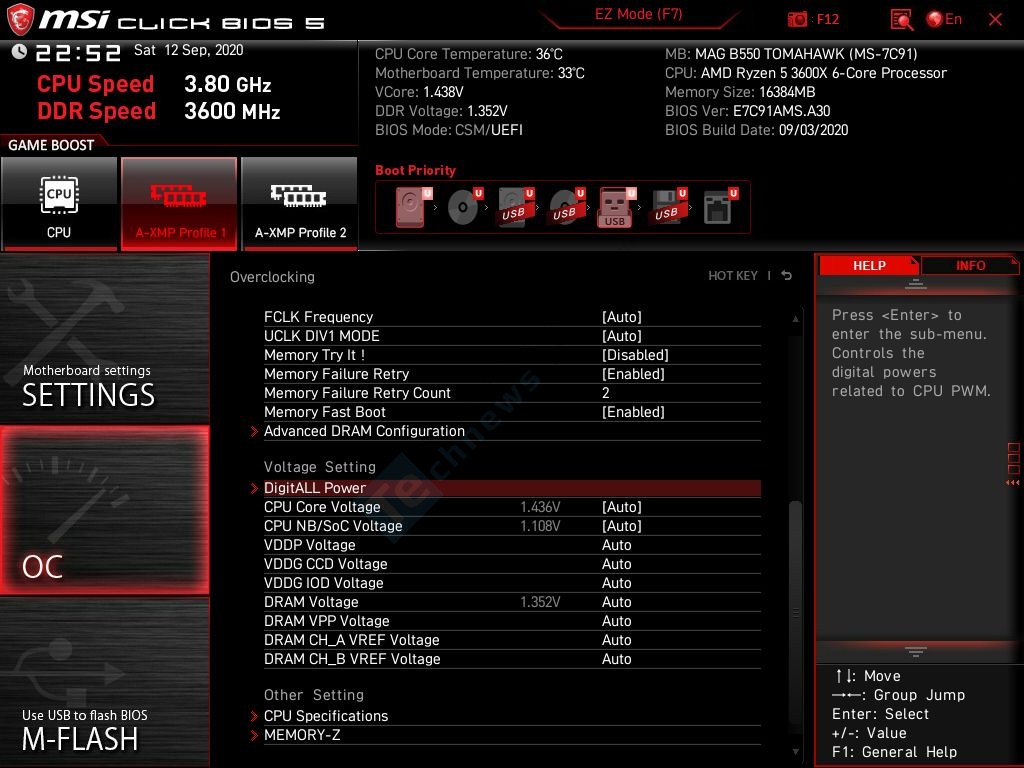This screenshot has width=1024, height=768.
Task: Click the scrollbar down arrow
Action: pyautogui.click(x=795, y=752)
